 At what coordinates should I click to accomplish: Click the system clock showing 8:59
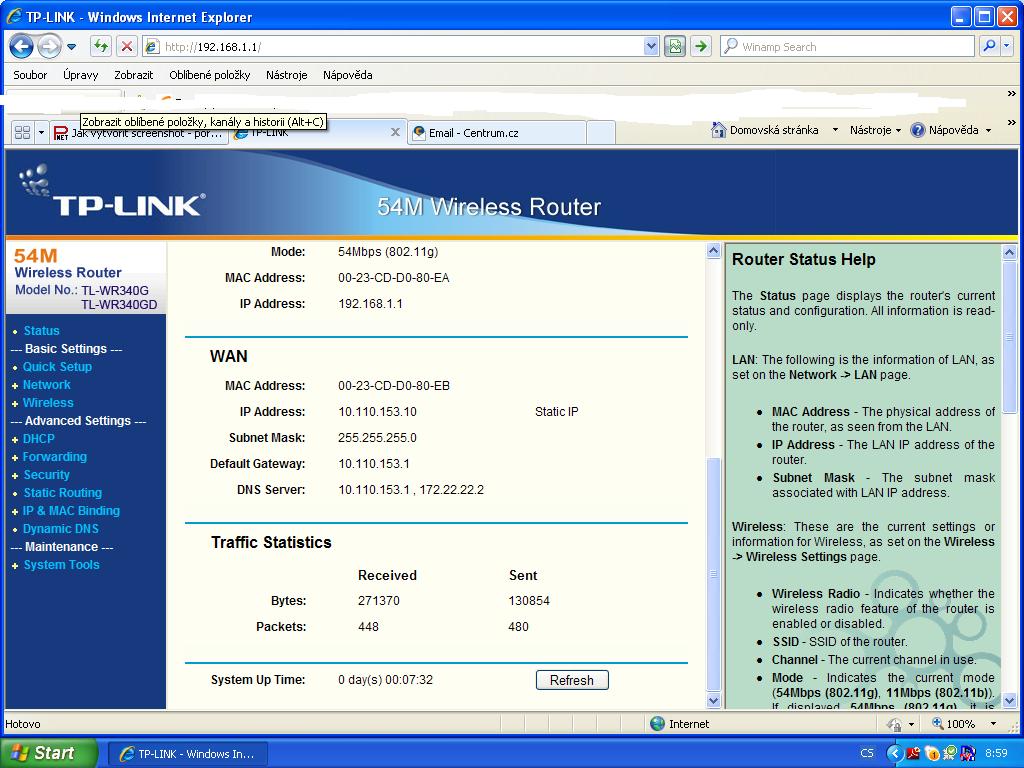[996, 753]
